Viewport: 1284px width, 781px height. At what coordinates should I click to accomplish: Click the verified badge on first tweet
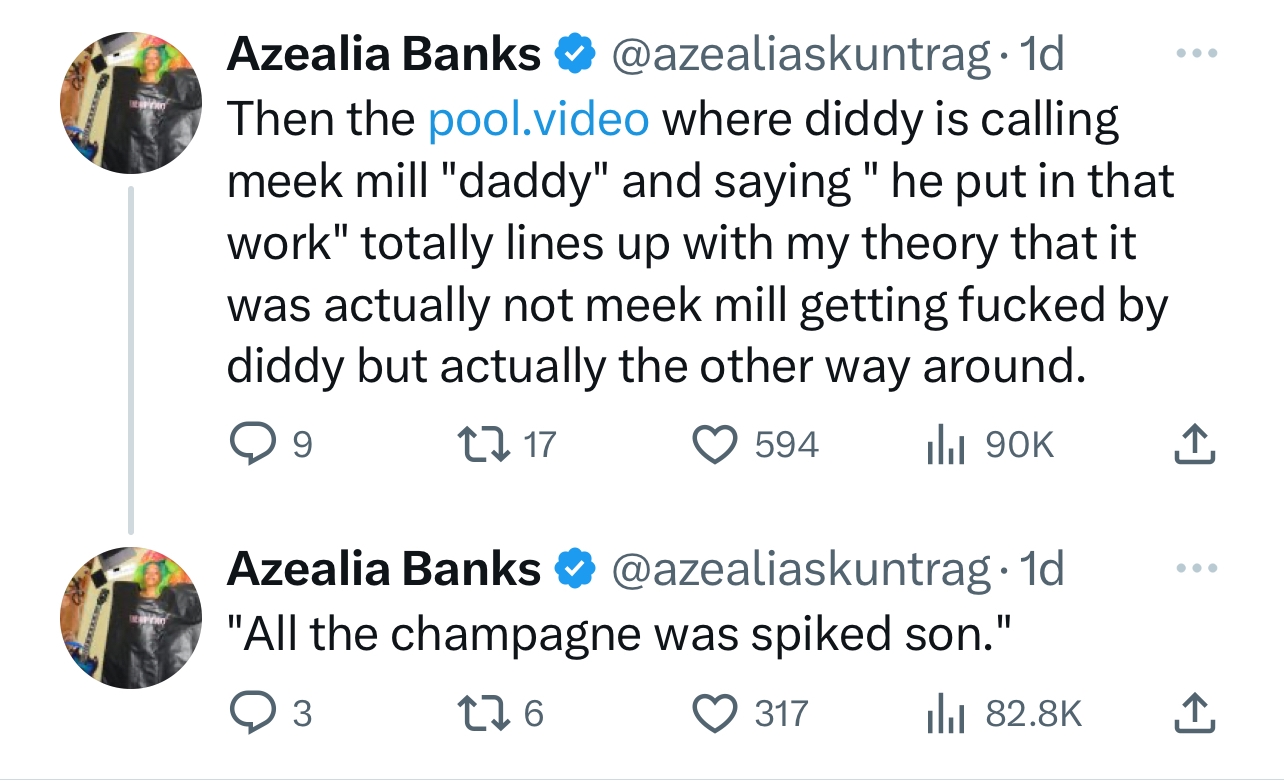[x=571, y=55]
